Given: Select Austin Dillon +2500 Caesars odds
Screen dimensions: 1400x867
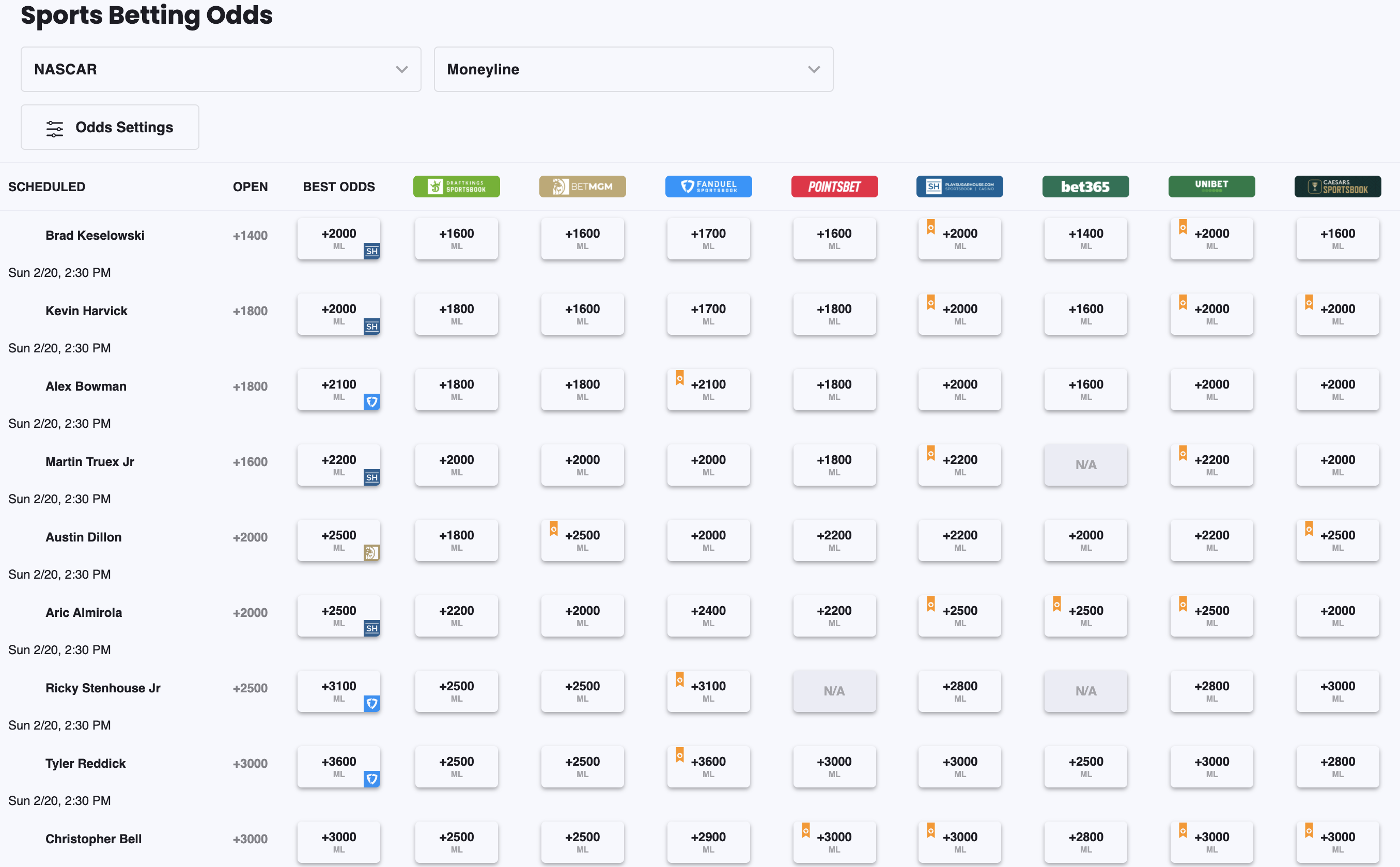Looking at the screenshot, I should (1337, 540).
